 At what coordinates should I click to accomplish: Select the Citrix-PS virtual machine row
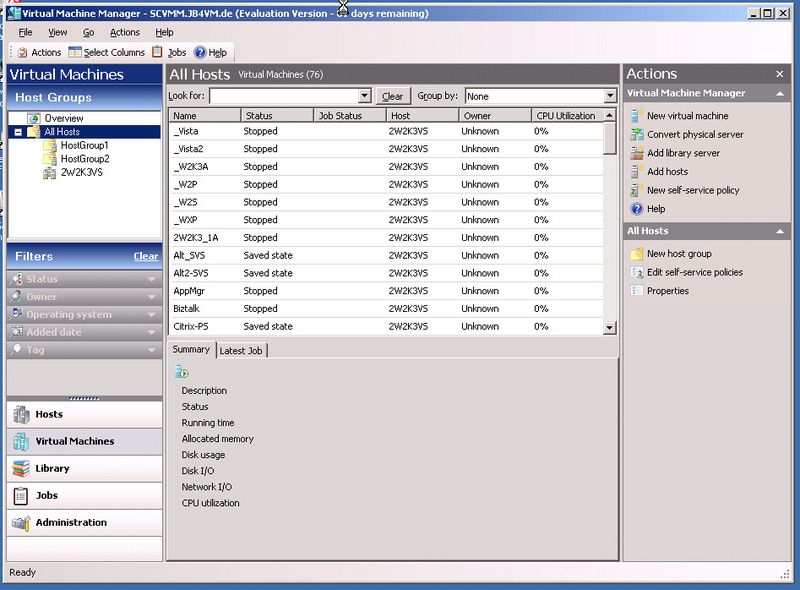click(386, 327)
